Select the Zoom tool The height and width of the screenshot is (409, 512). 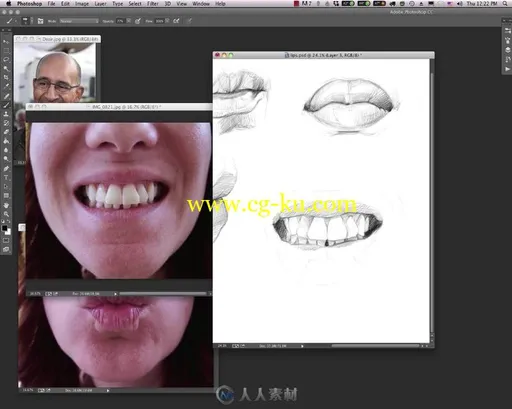click(x=6, y=214)
